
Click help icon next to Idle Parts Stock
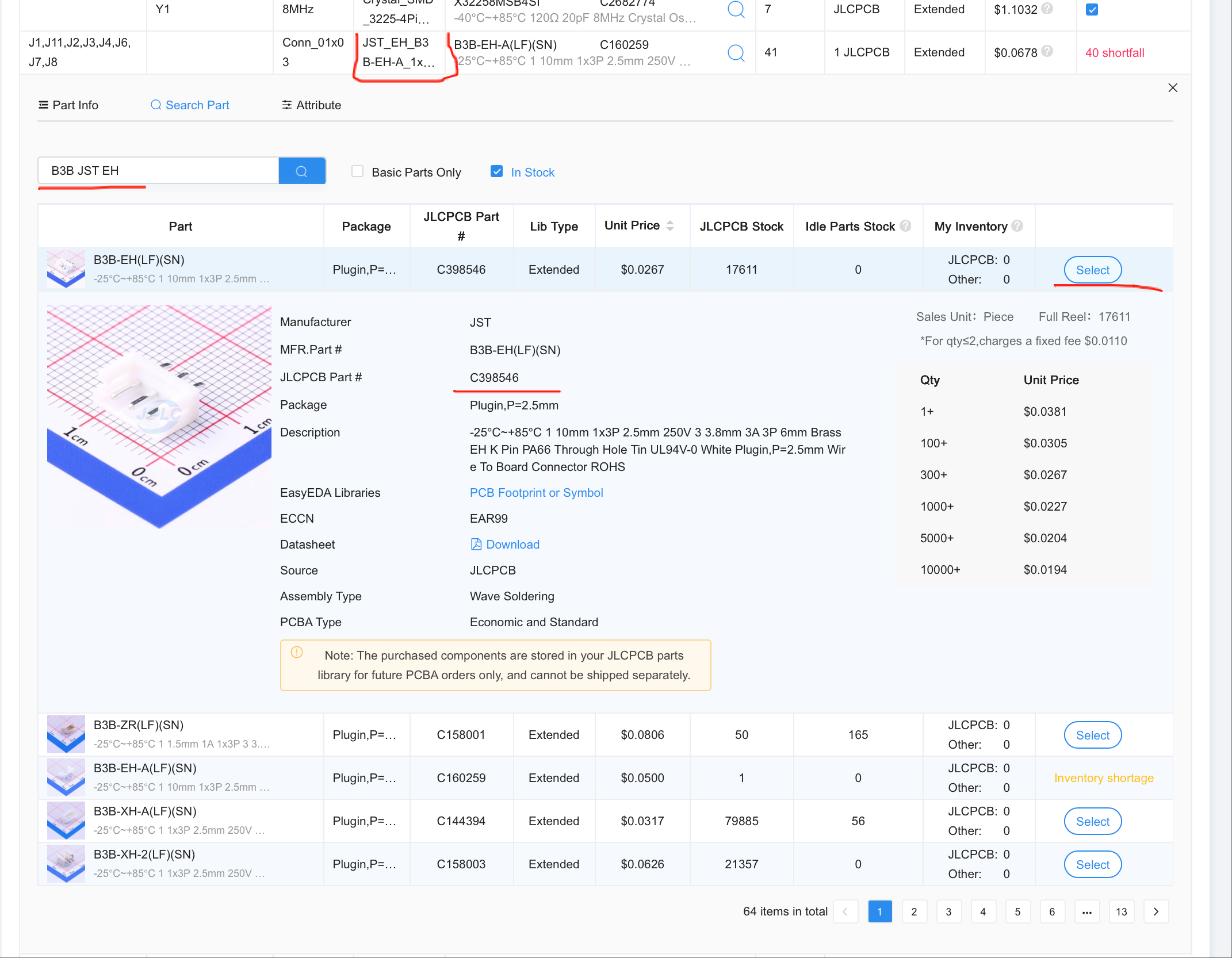tap(905, 226)
